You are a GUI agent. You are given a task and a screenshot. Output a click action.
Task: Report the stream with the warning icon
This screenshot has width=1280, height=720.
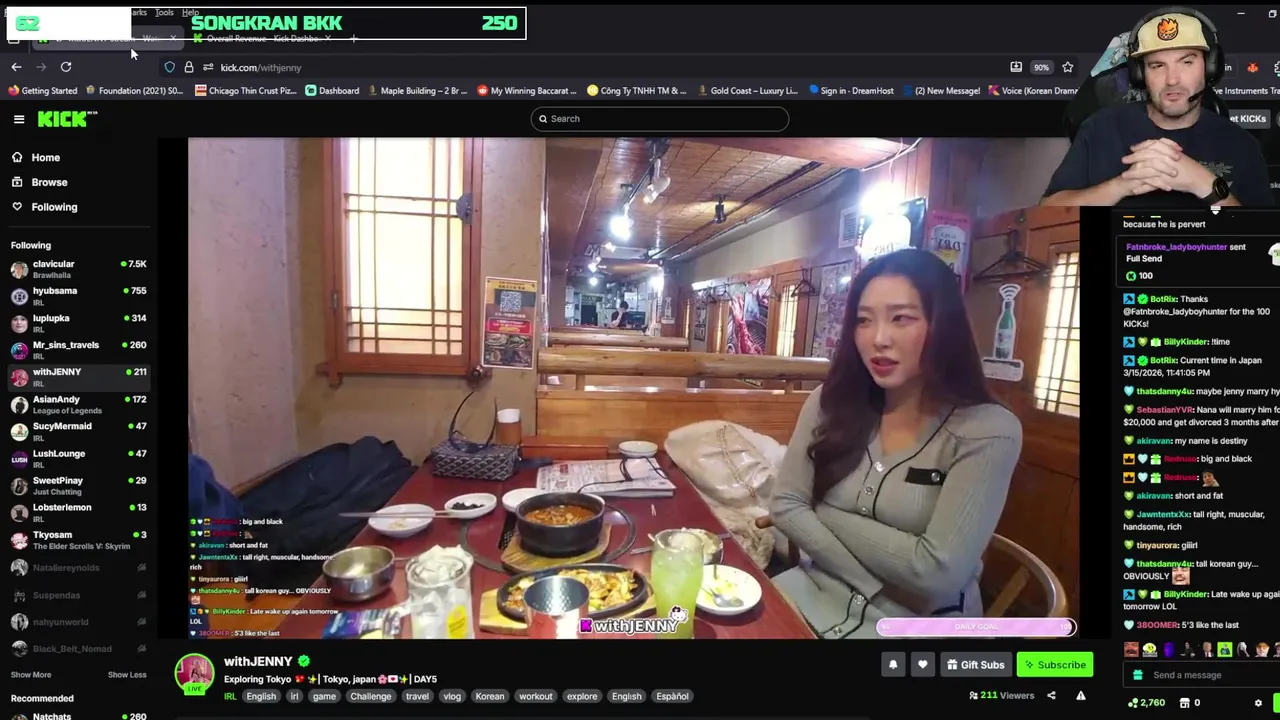[x=1080, y=696]
